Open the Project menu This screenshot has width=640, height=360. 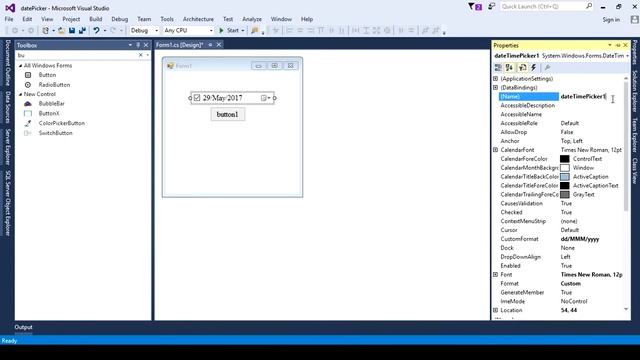click(x=71, y=19)
